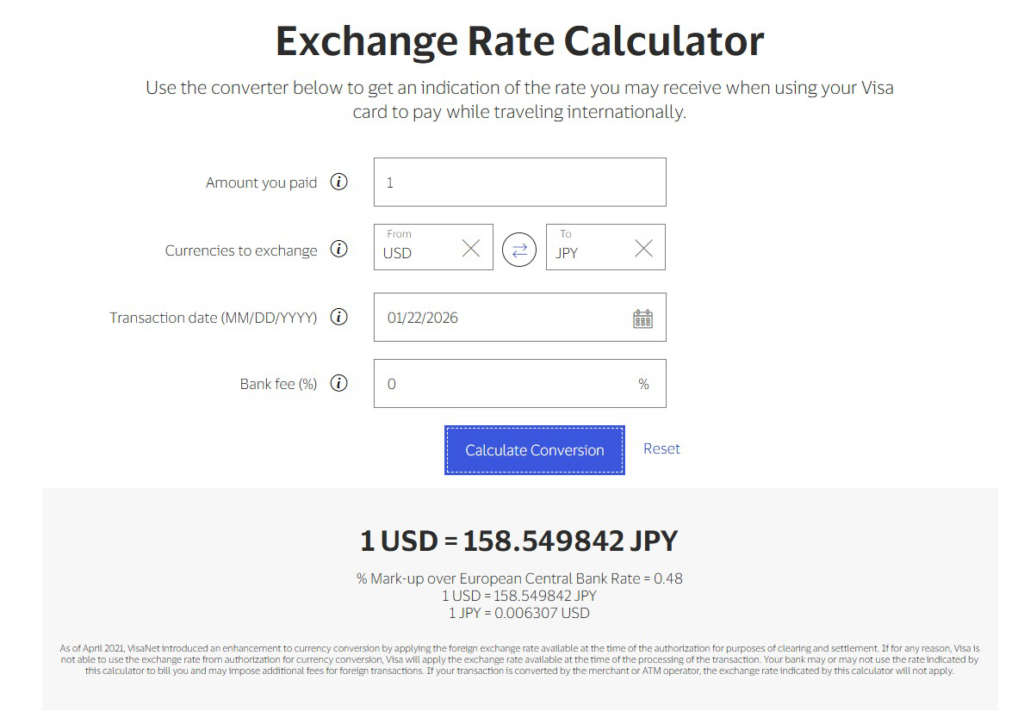Click the info icon beside Amount you paid
The image size is (1024, 717).
tap(339, 183)
